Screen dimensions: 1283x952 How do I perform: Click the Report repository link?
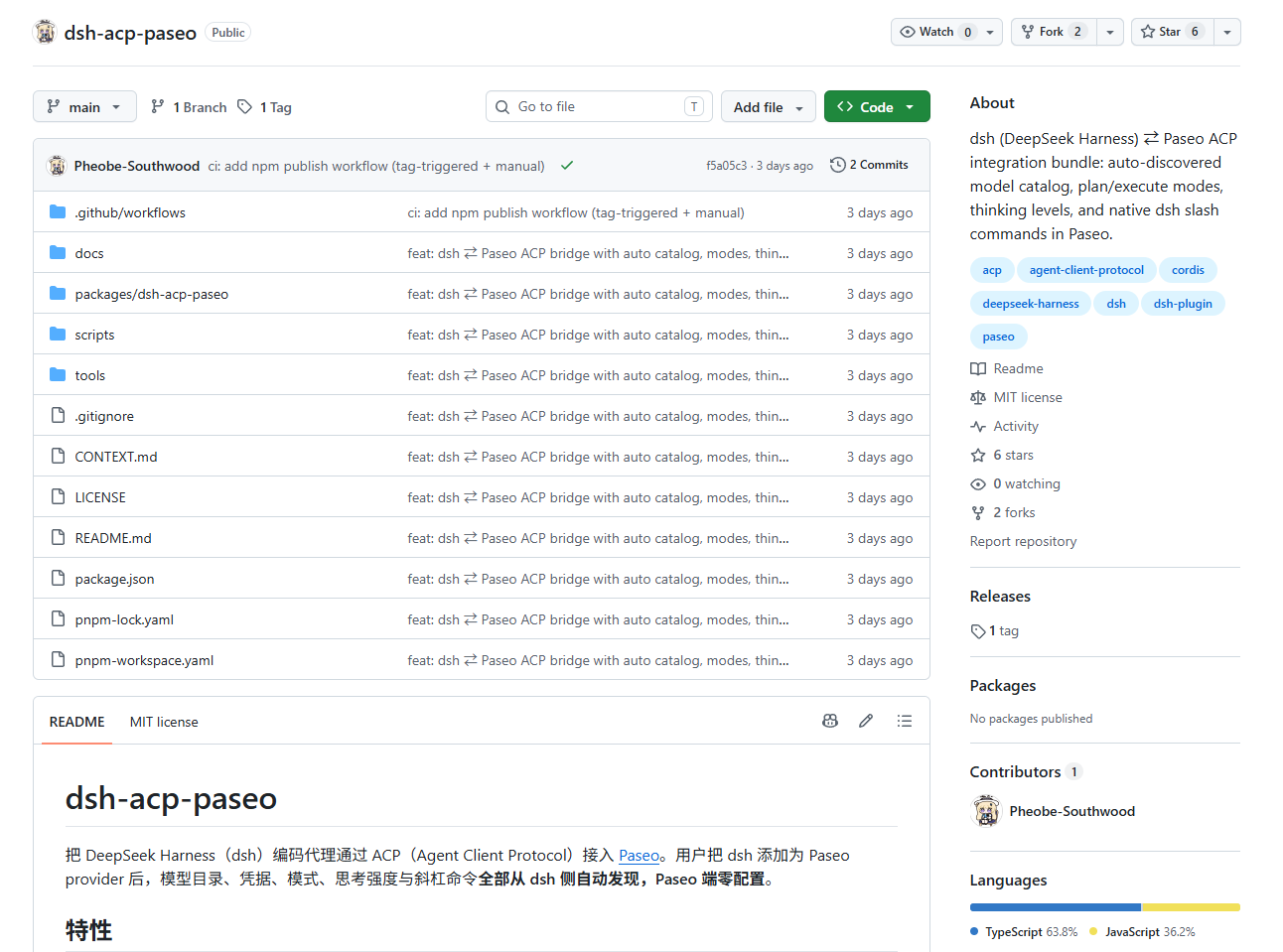pyautogui.click(x=1023, y=541)
